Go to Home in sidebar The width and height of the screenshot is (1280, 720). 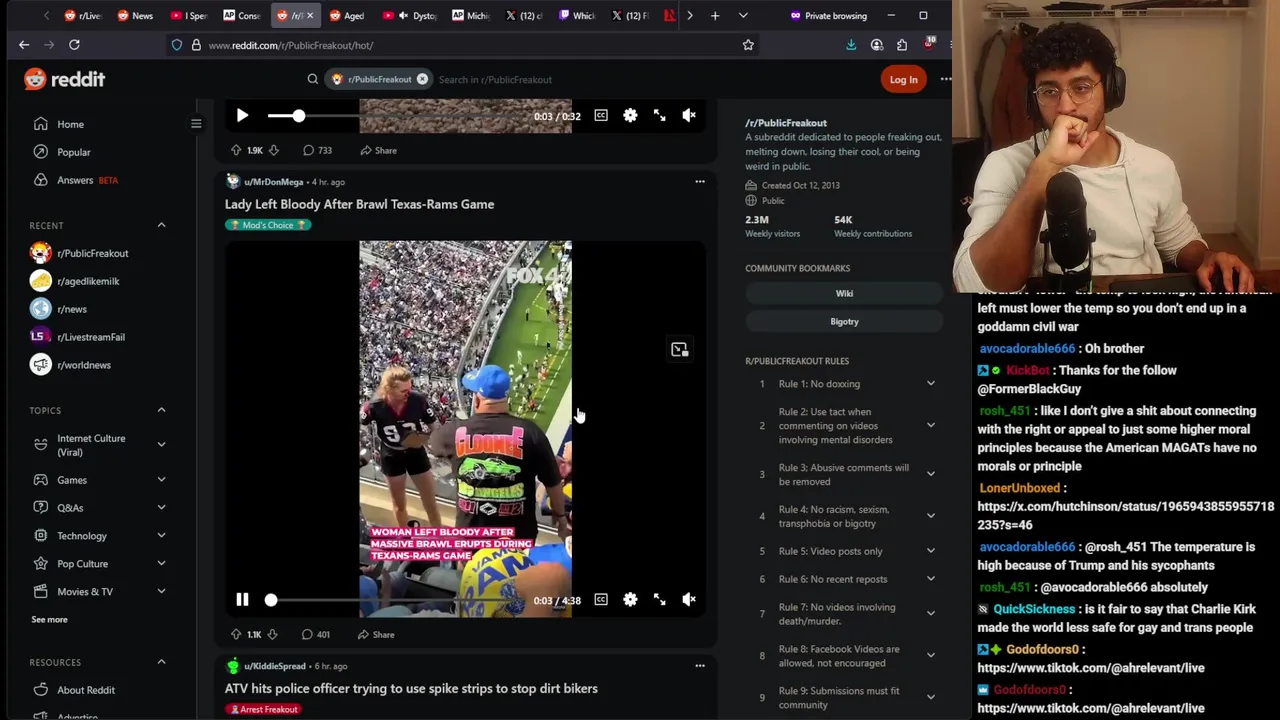click(70, 124)
